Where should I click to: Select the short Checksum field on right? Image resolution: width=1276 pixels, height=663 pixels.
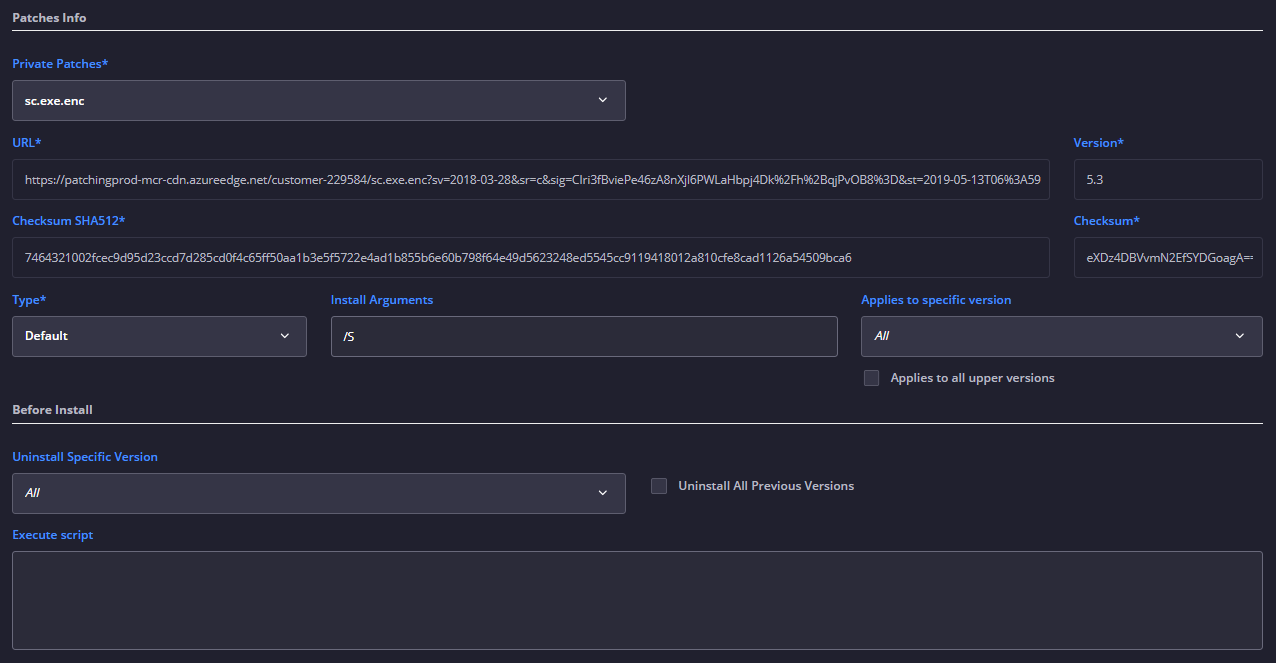tap(1167, 257)
